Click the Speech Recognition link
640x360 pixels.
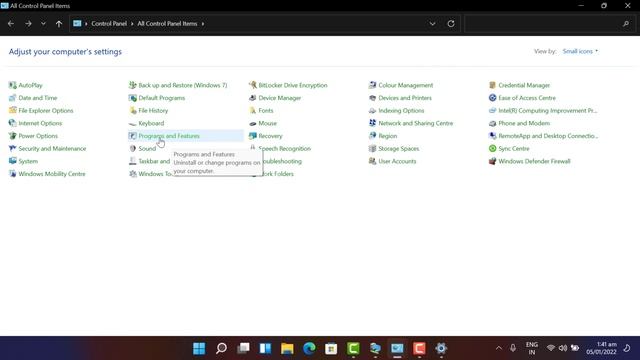pyautogui.click(x=284, y=148)
